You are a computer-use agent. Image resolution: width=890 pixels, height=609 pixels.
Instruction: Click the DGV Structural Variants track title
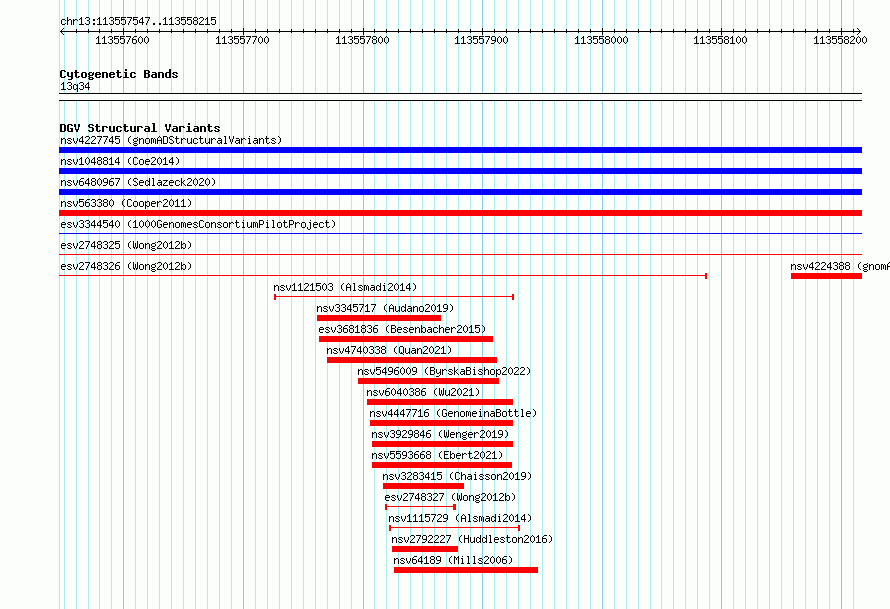point(140,128)
